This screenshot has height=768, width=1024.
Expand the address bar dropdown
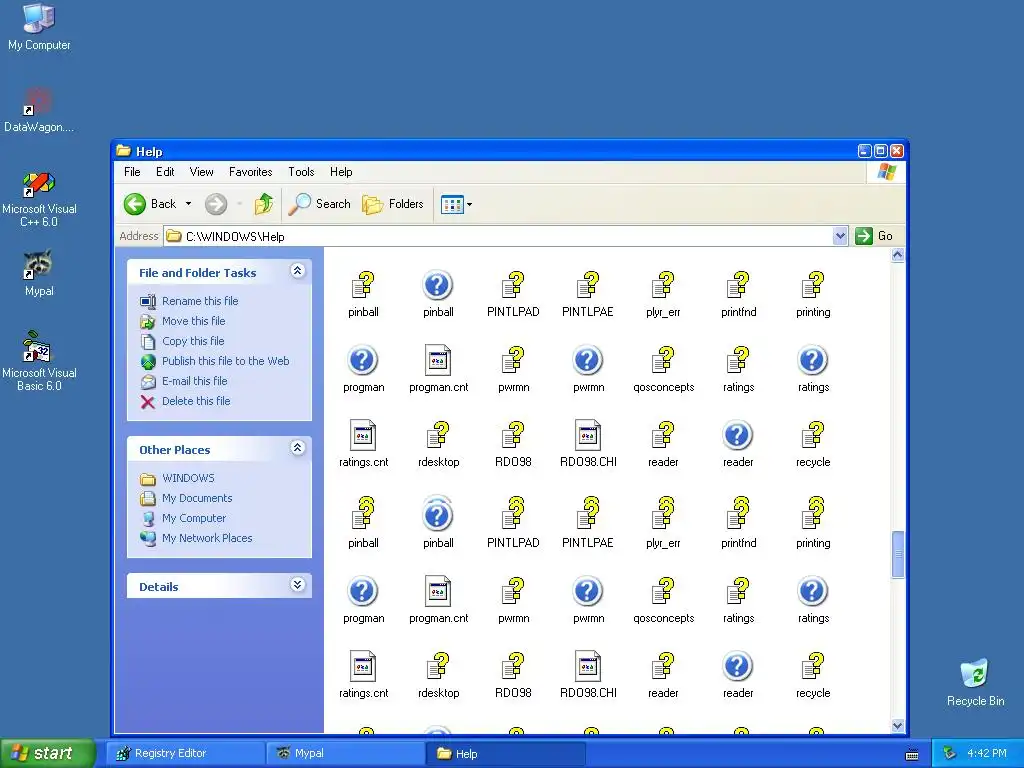point(840,236)
